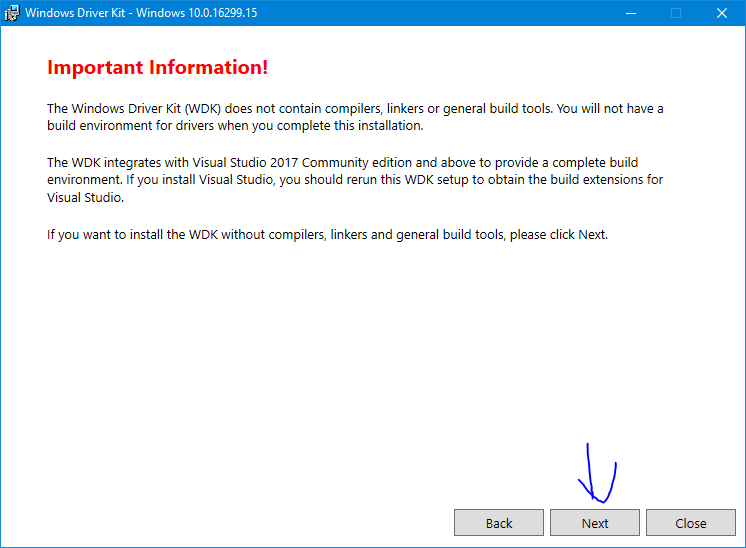Click the Windows Driver Kit installer icon
This screenshot has width=746, height=548.
(x=12, y=13)
